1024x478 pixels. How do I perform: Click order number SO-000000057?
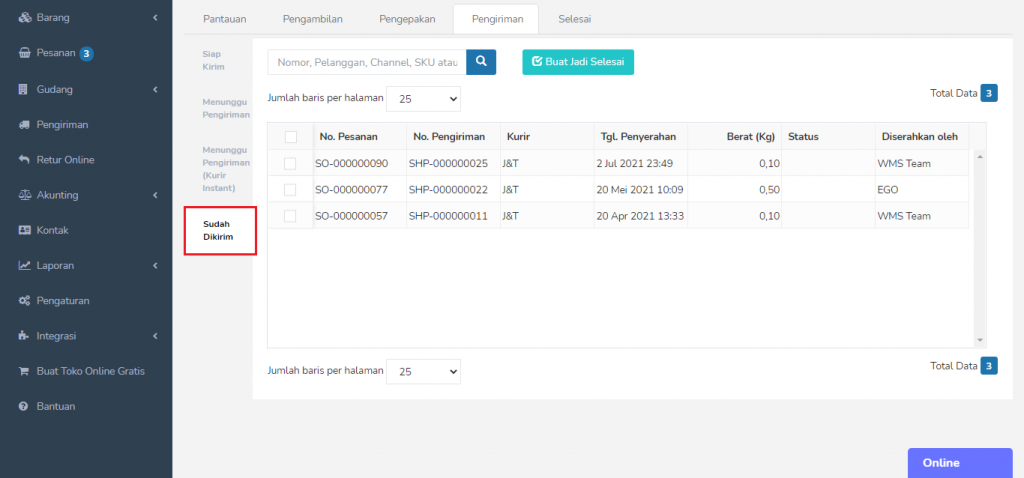(351, 216)
